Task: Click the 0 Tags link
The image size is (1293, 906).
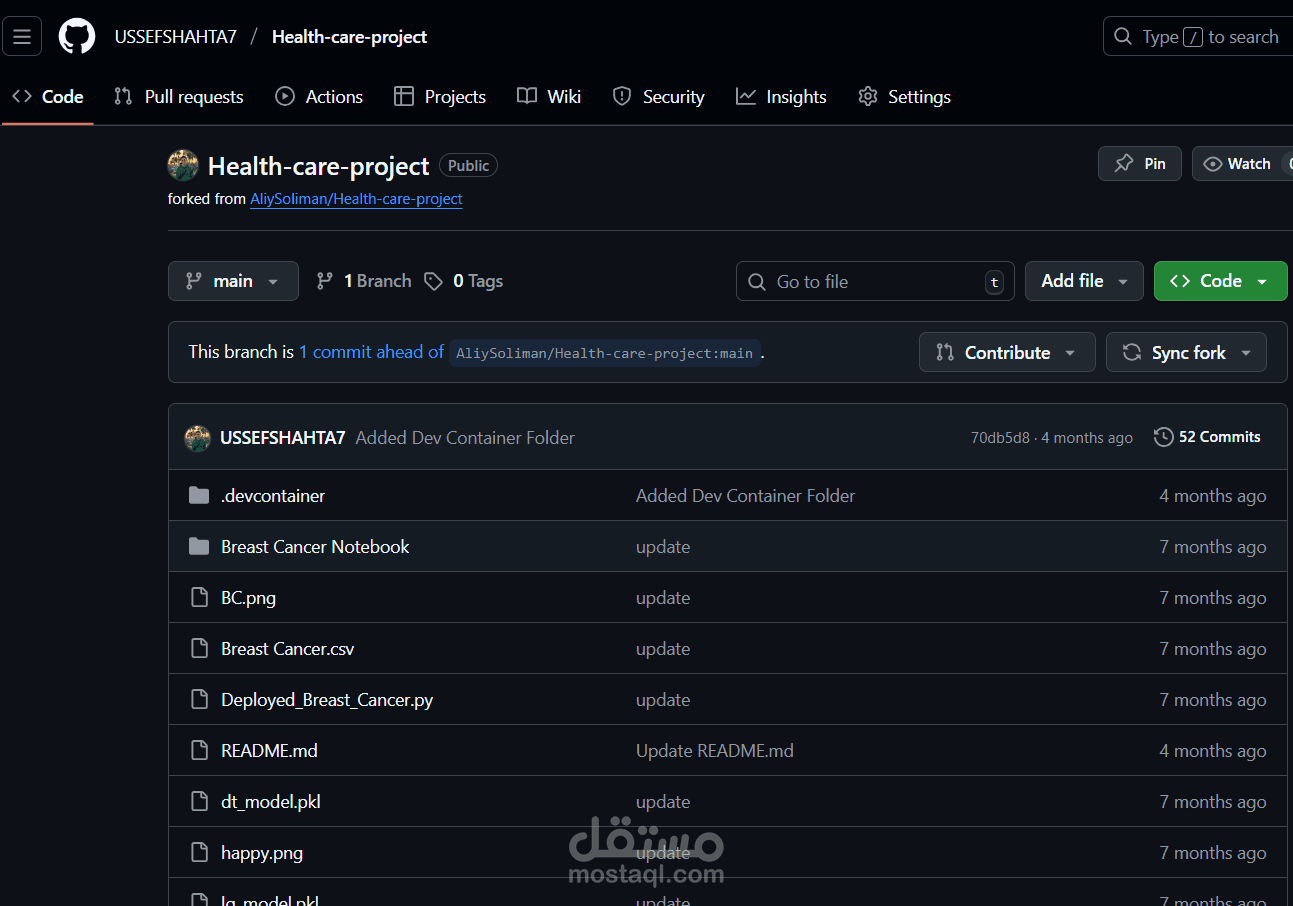Action: [464, 281]
